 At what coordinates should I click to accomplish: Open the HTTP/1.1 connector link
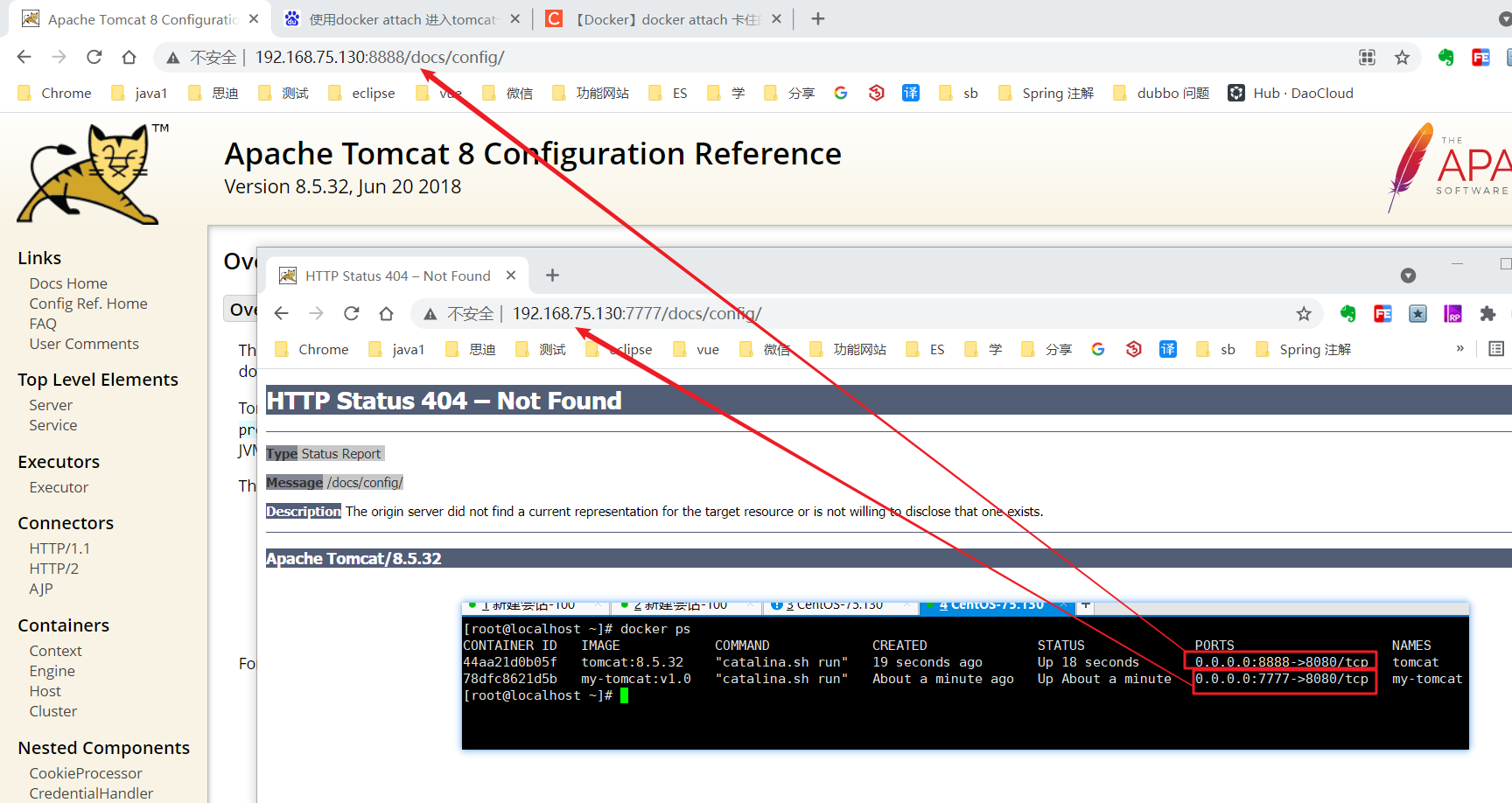tap(59, 548)
